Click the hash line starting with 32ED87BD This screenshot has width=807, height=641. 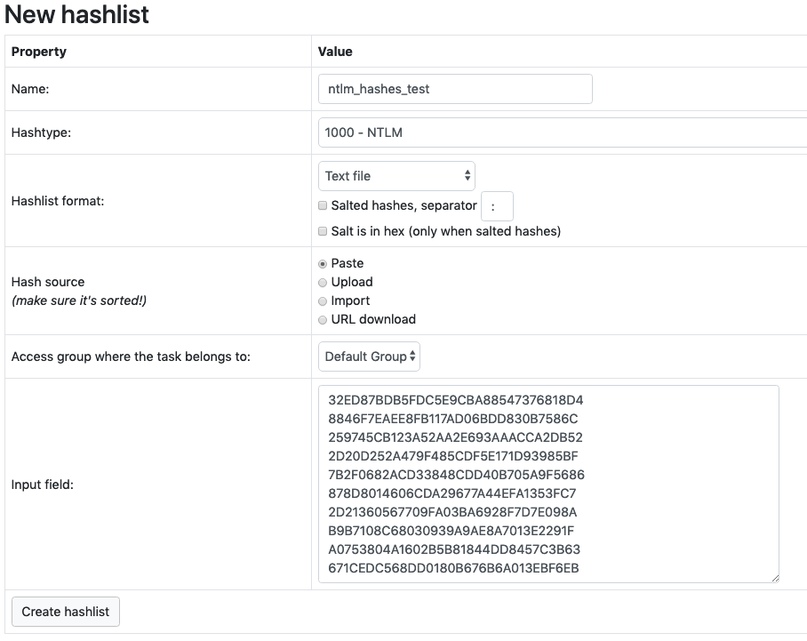coord(455,400)
